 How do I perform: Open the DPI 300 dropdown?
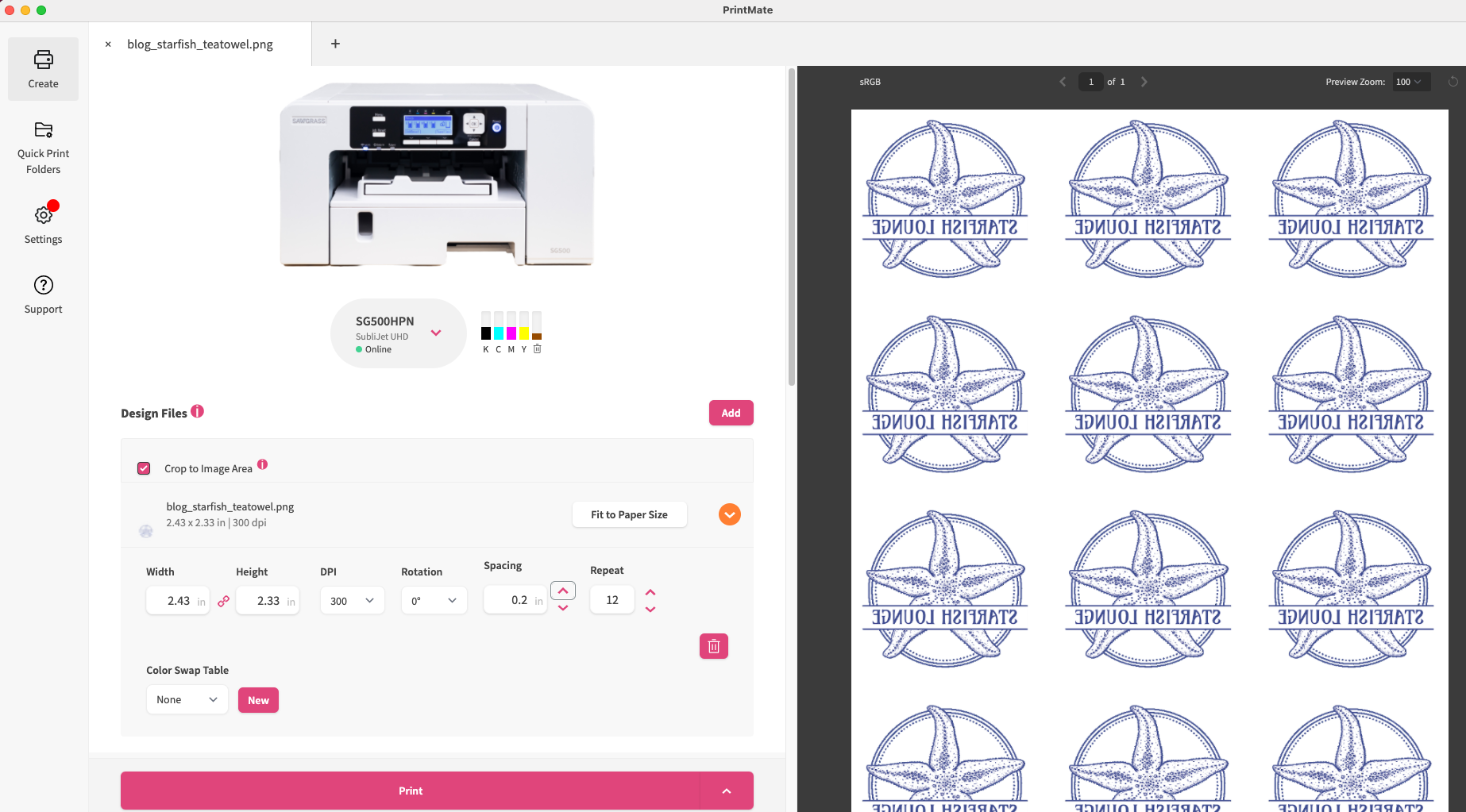(352, 601)
